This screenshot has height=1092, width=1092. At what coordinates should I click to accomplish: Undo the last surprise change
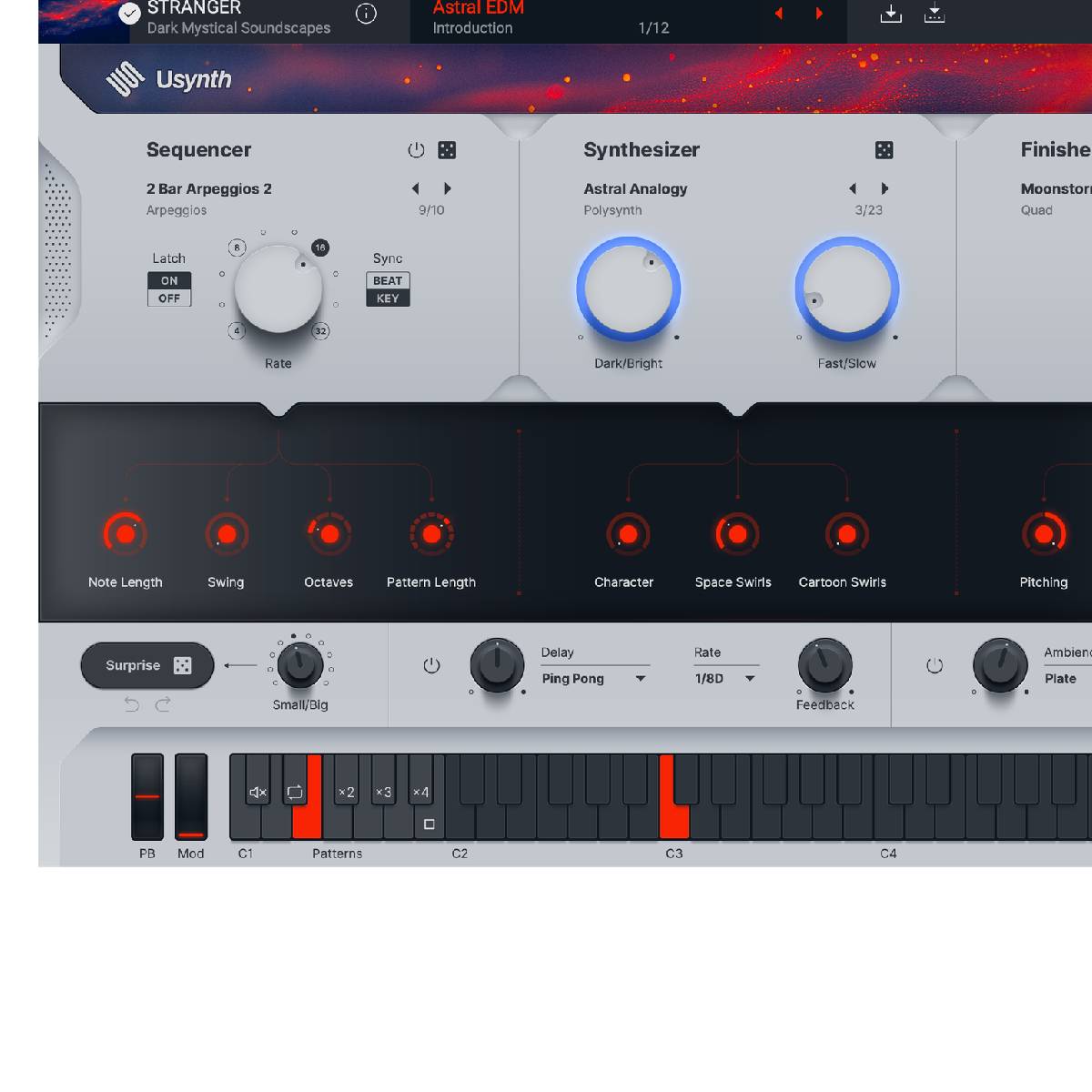[x=132, y=704]
